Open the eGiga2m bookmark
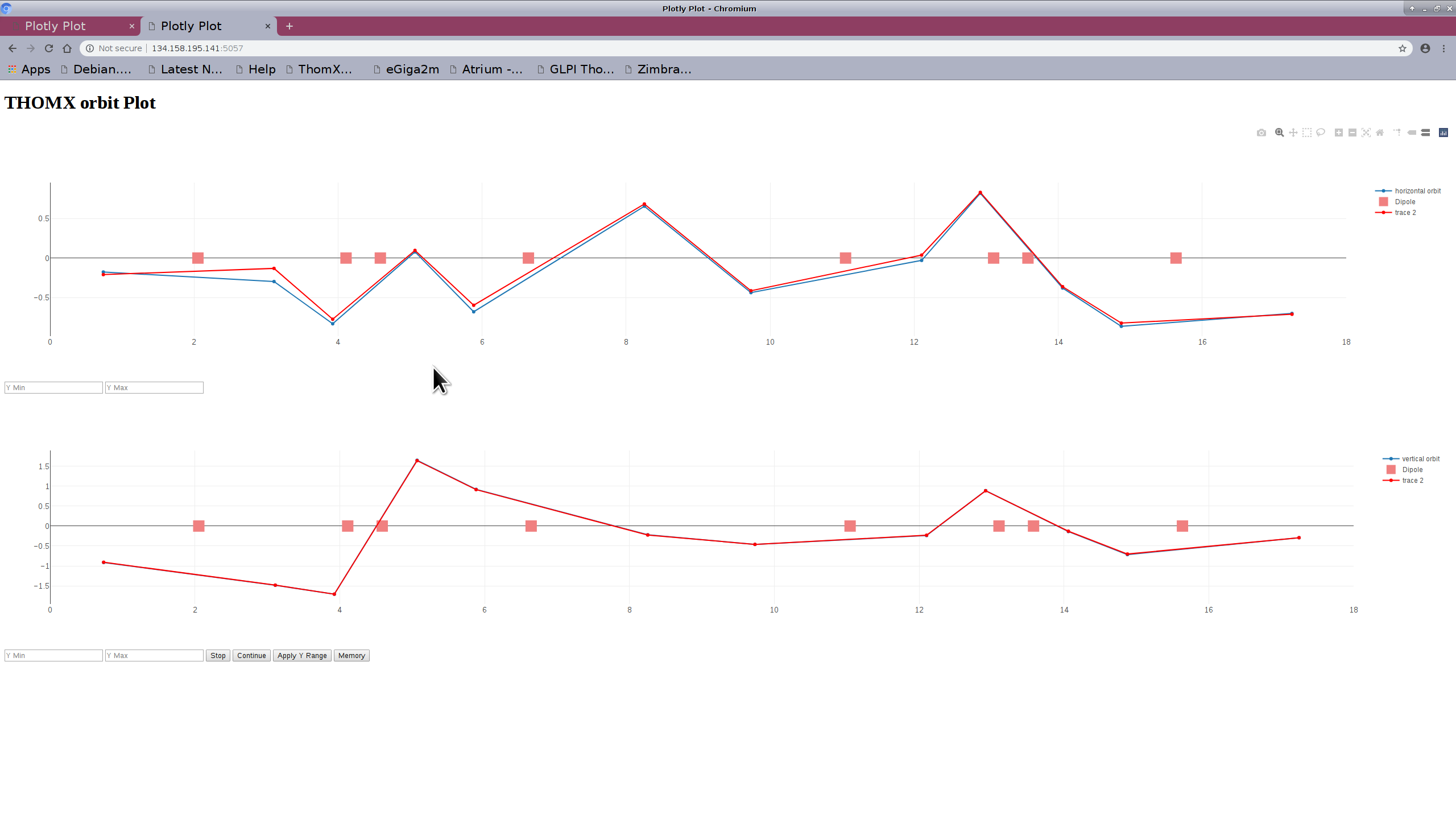Image resolution: width=1456 pixels, height=819 pixels. click(406, 69)
